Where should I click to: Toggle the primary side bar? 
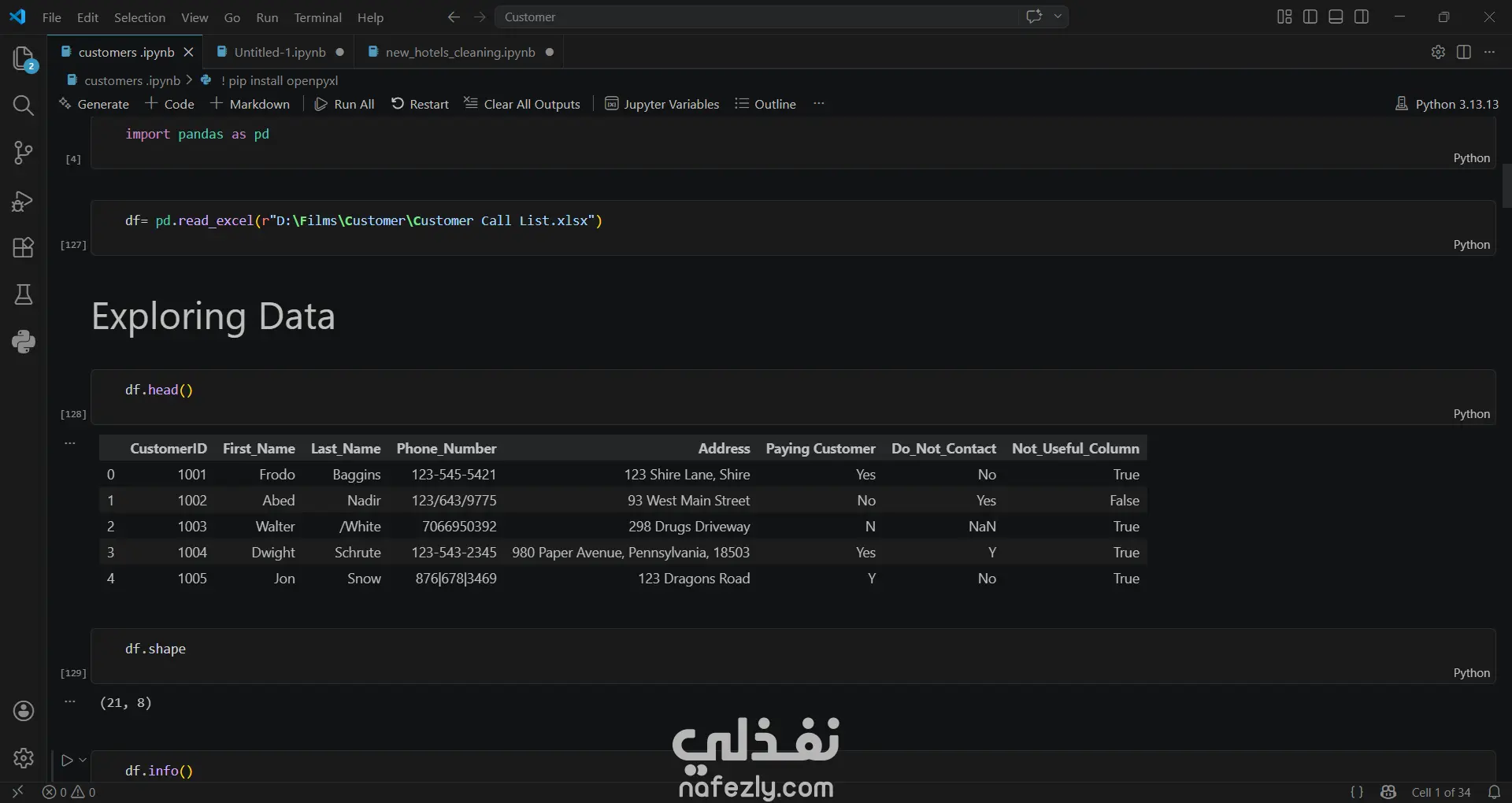click(1310, 17)
